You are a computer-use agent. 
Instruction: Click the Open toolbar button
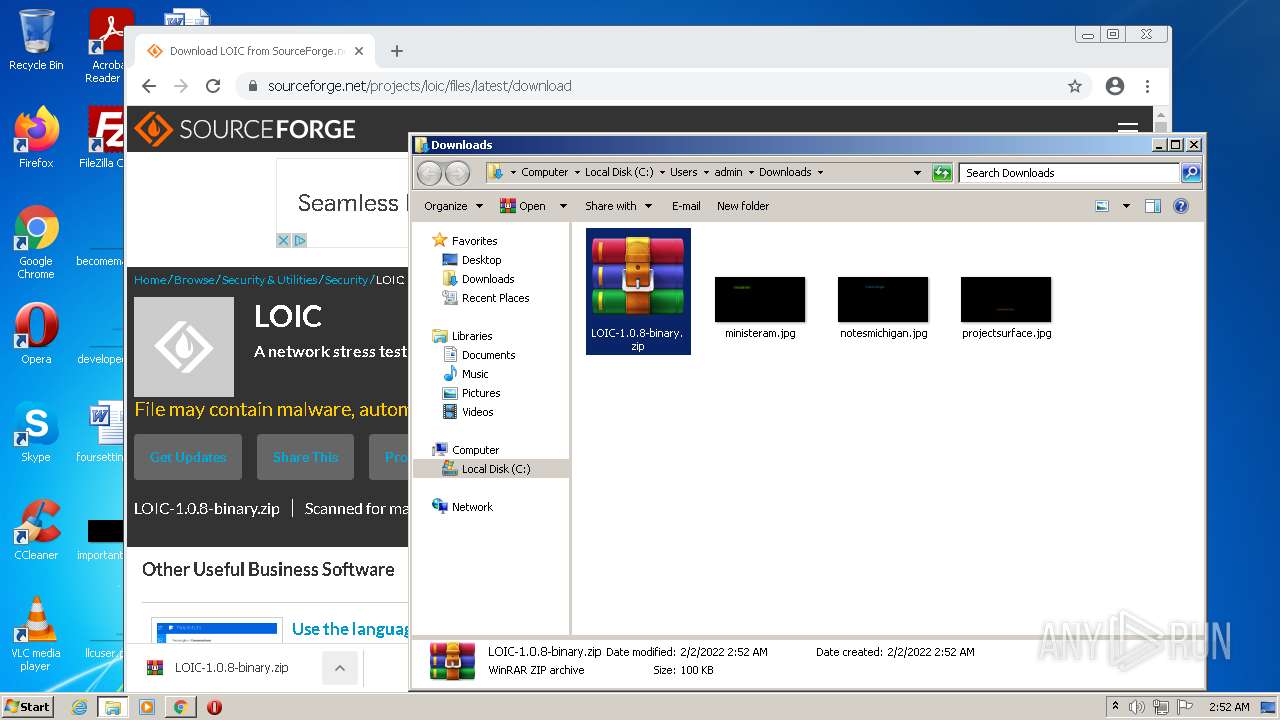(524, 206)
